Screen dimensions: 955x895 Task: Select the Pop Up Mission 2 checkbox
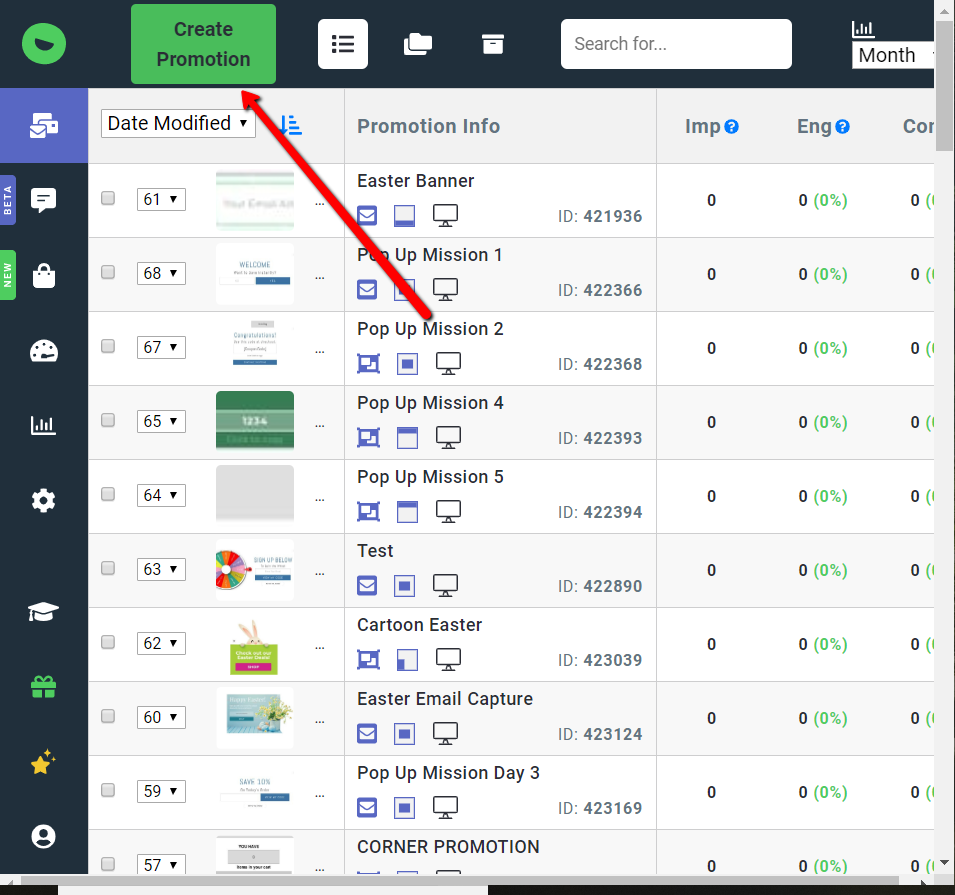point(108,346)
